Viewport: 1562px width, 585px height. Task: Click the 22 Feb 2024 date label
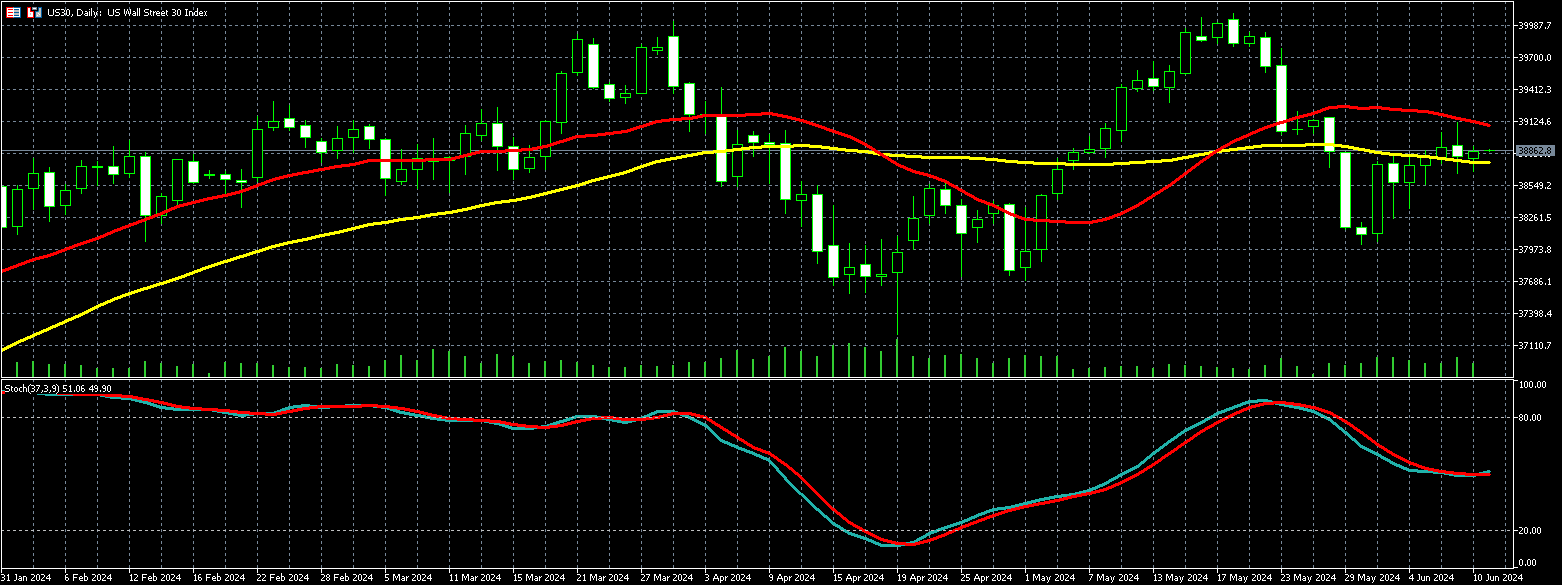tap(282, 577)
